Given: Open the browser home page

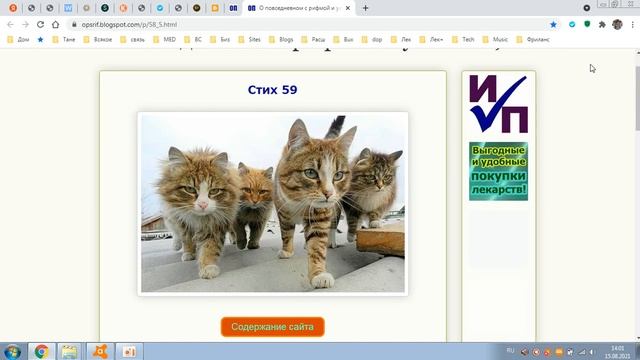Looking at the screenshot, I should pos(56,24).
